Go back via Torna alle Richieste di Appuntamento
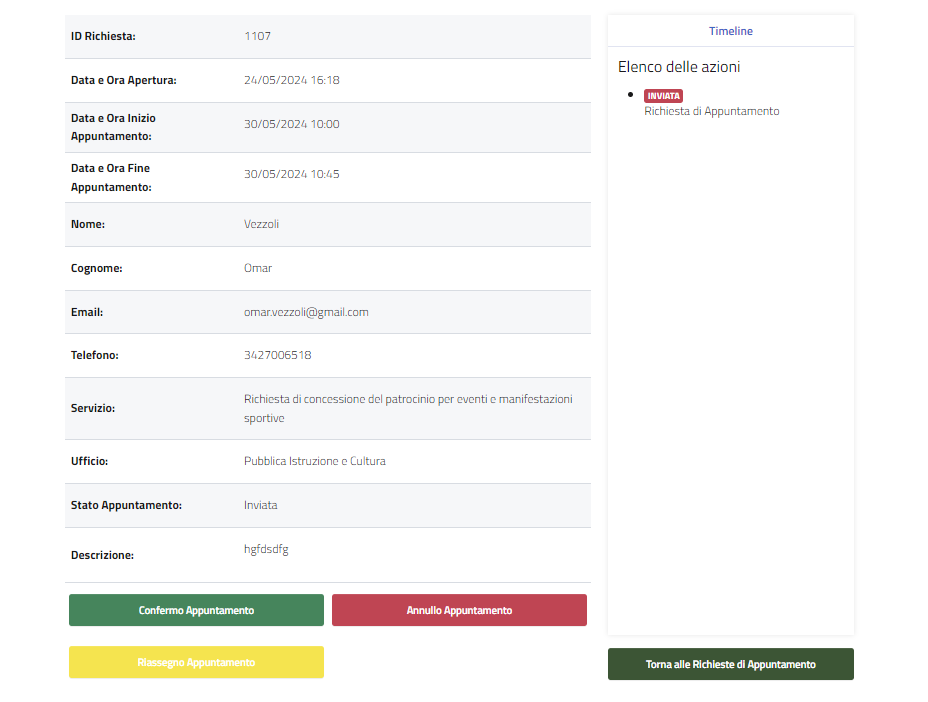The height and width of the screenshot is (702, 928). 730,664
